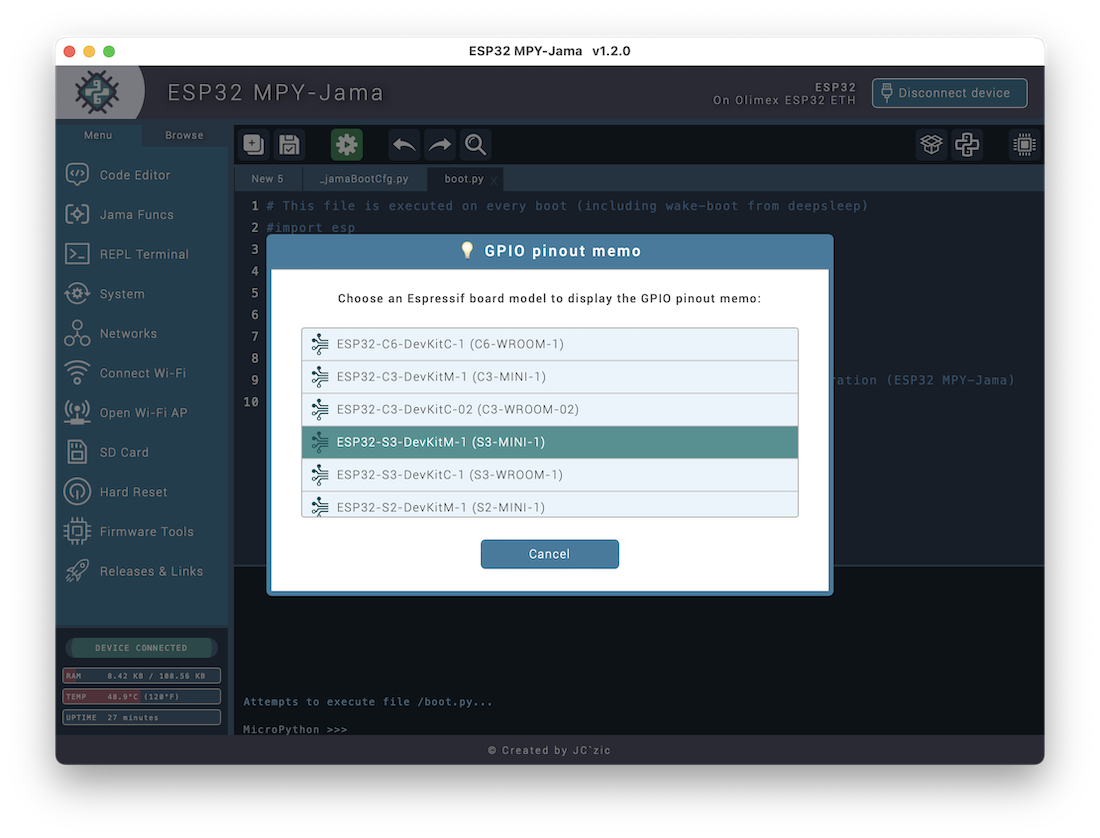
Task: Choose ESP32-C6-DevKitC-1 (C6-WROOM-1) board
Action: 549,344
